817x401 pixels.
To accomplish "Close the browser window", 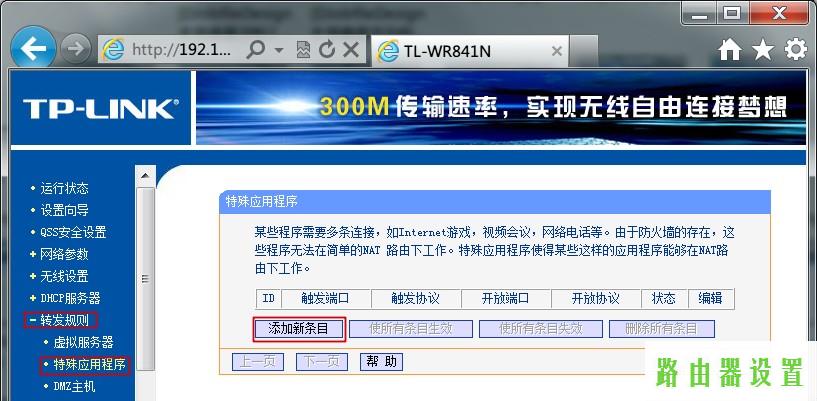I will click(x=780, y=14).
